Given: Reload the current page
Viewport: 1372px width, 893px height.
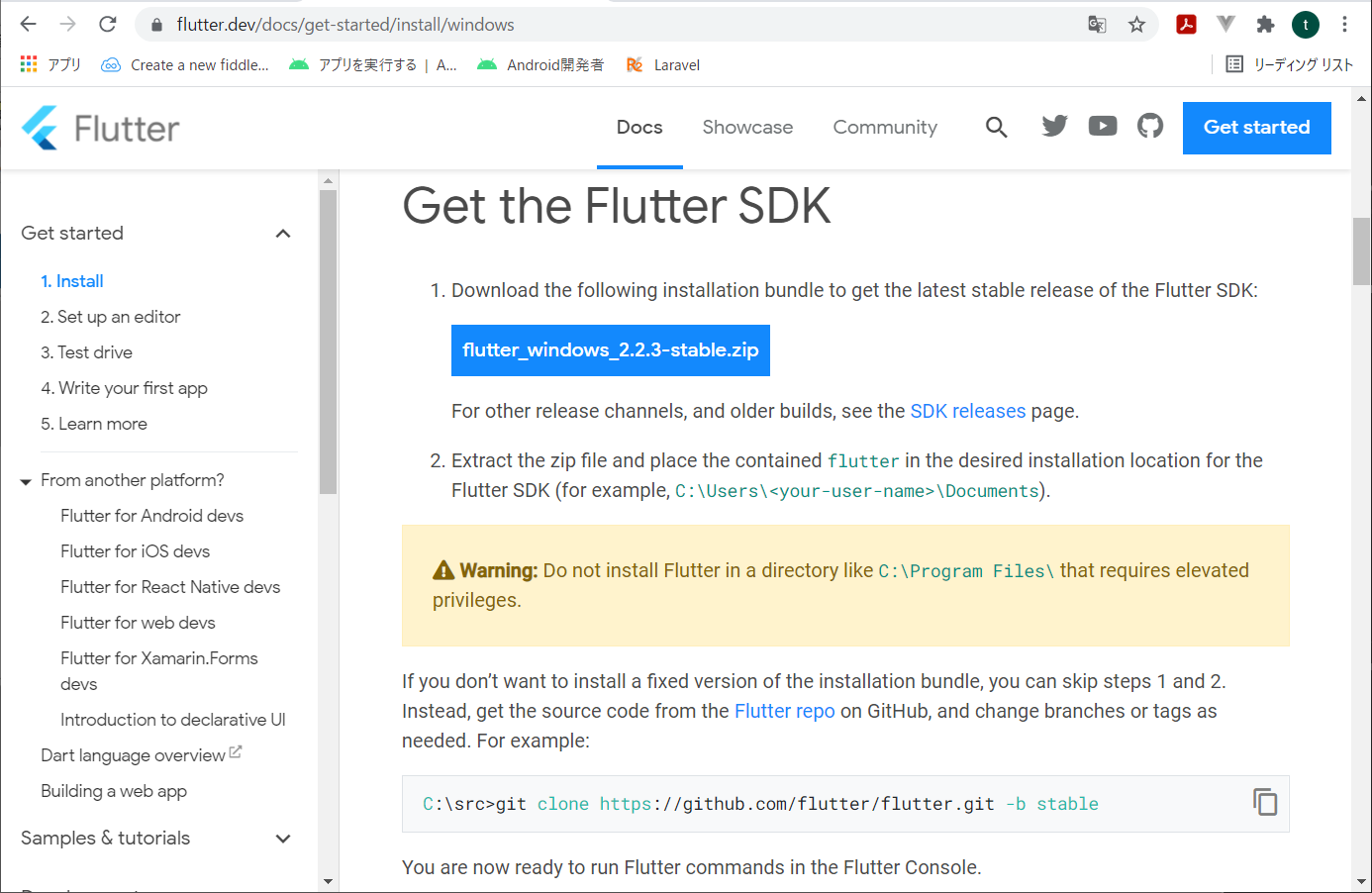Looking at the screenshot, I should (108, 25).
